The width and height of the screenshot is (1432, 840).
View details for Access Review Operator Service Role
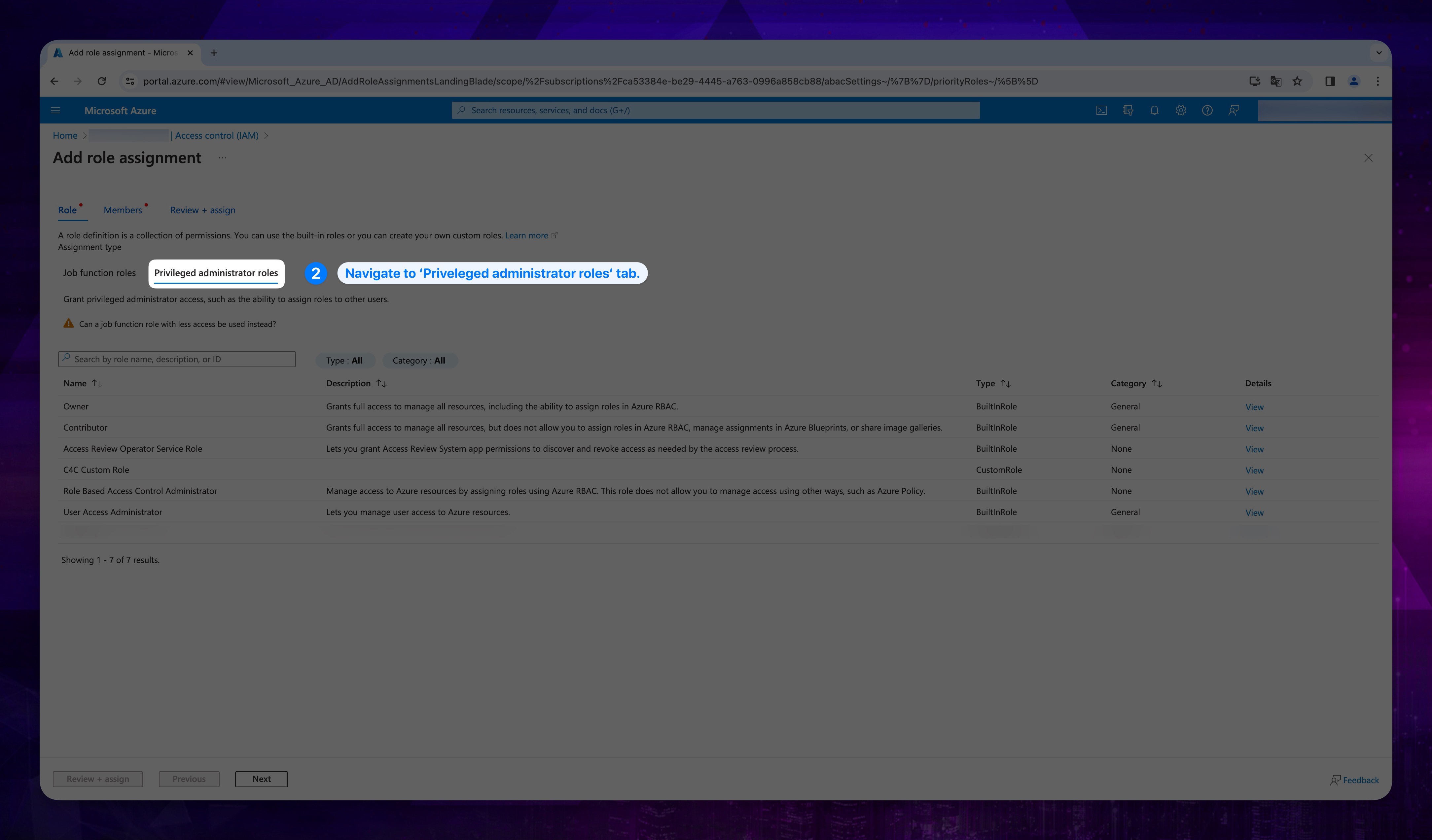coord(1254,449)
